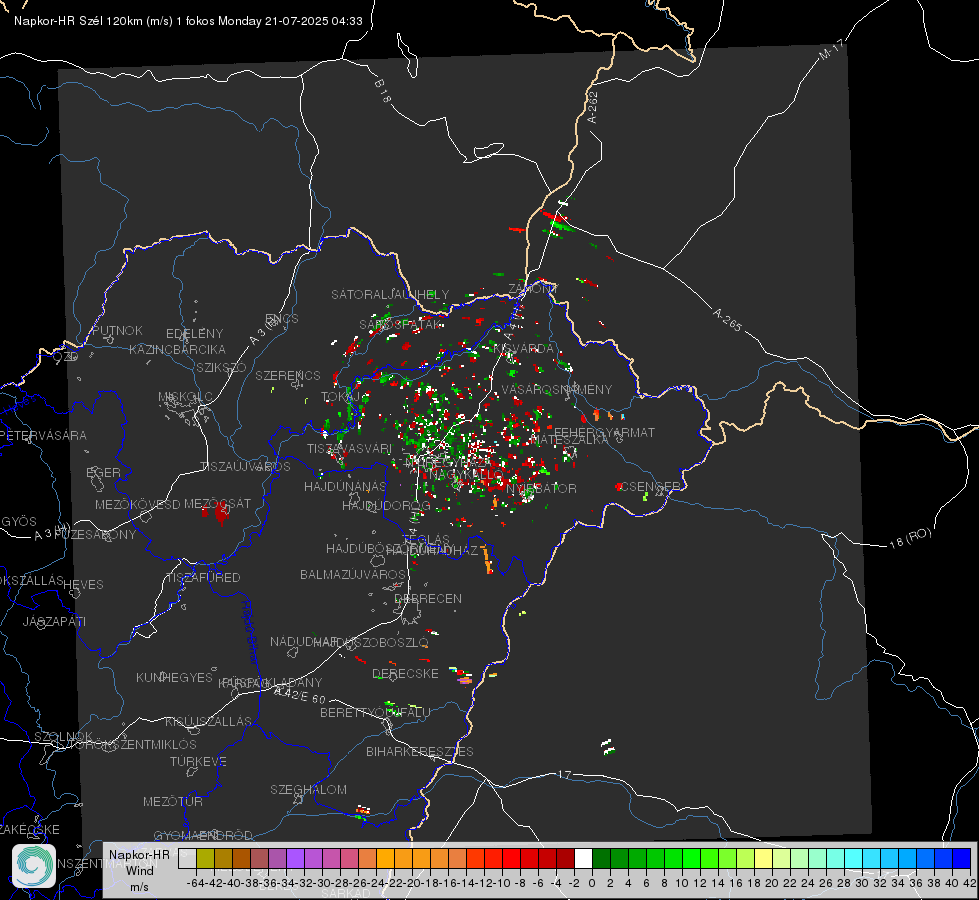Image resolution: width=979 pixels, height=900 pixels.
Task: Click the DEBRECEN city label
Action: (428, 598)
